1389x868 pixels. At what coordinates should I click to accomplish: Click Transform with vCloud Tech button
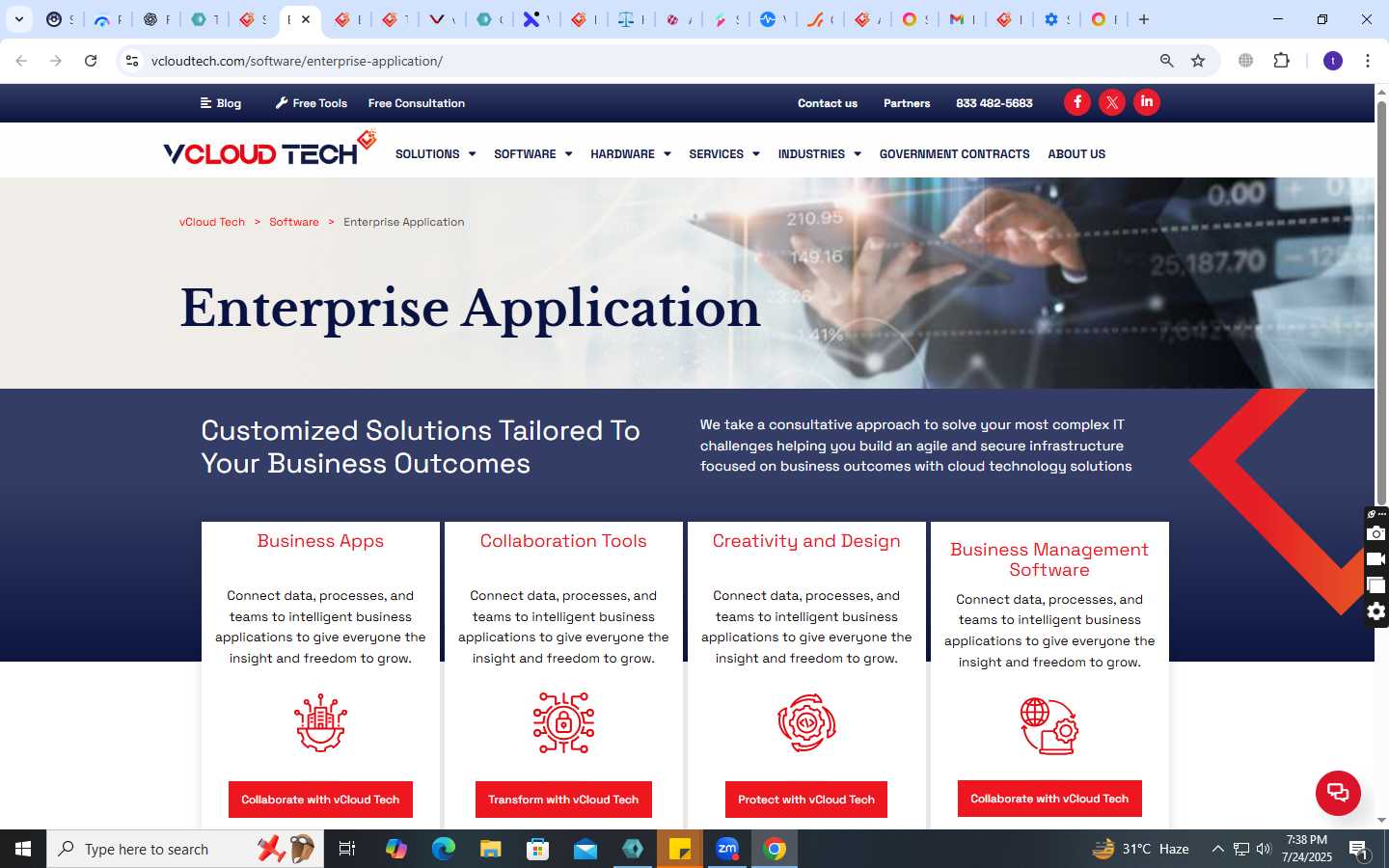[x=563, y=800]
